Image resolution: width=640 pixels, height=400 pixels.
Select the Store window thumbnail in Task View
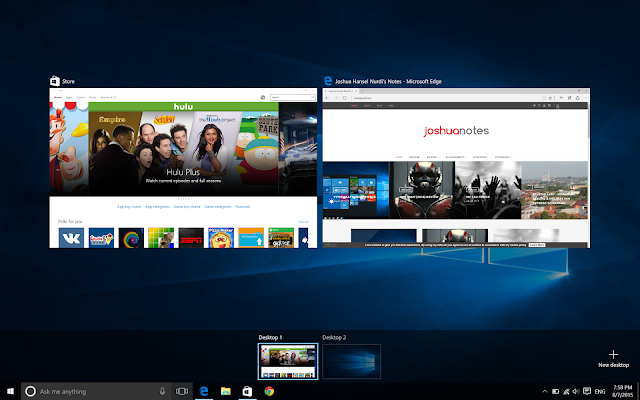[x=183, y=168]
